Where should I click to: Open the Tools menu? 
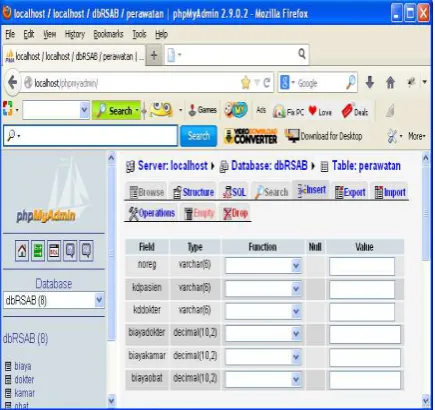[139, 34]
